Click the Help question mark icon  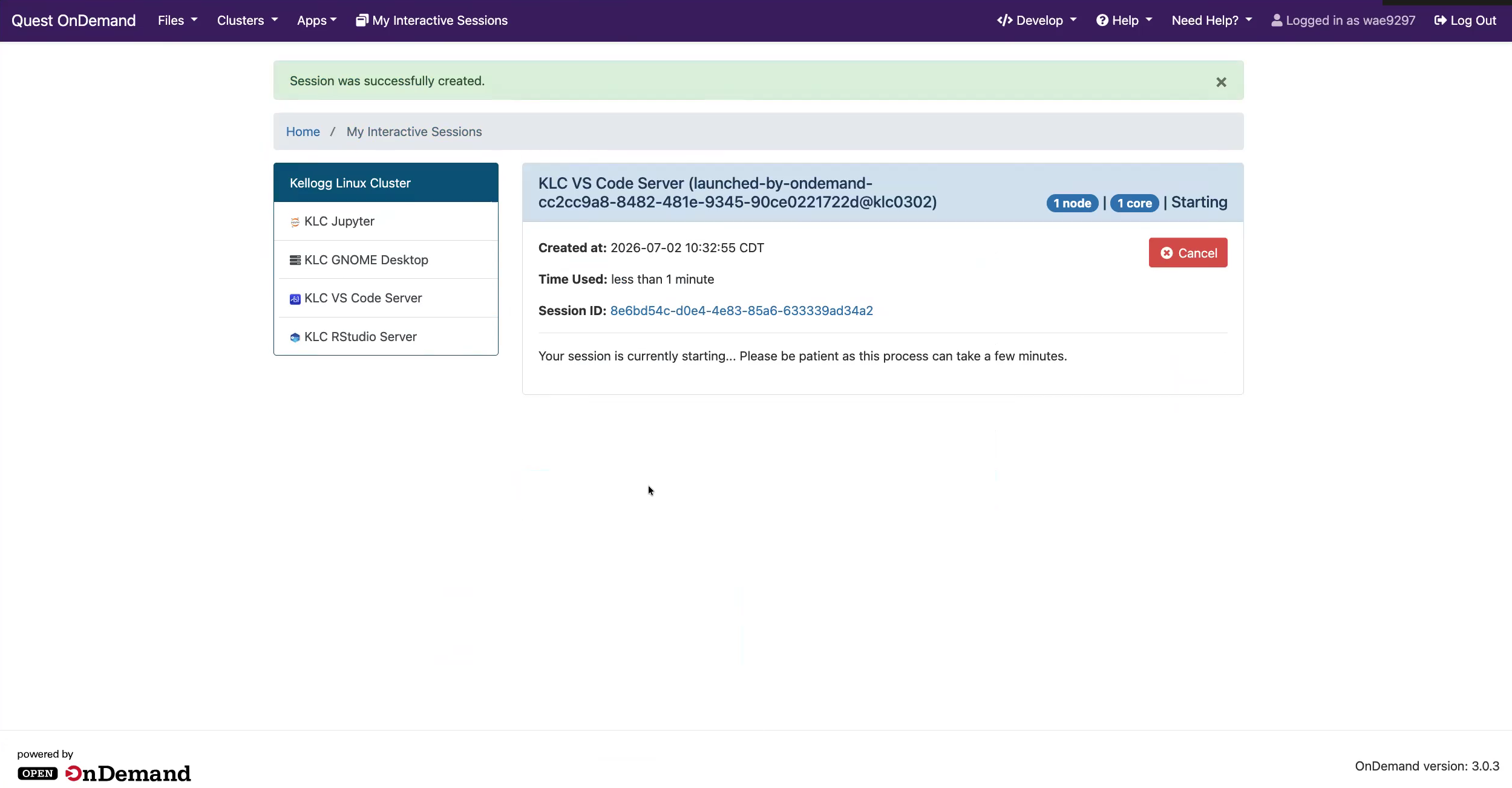(x=1102, y=21)
